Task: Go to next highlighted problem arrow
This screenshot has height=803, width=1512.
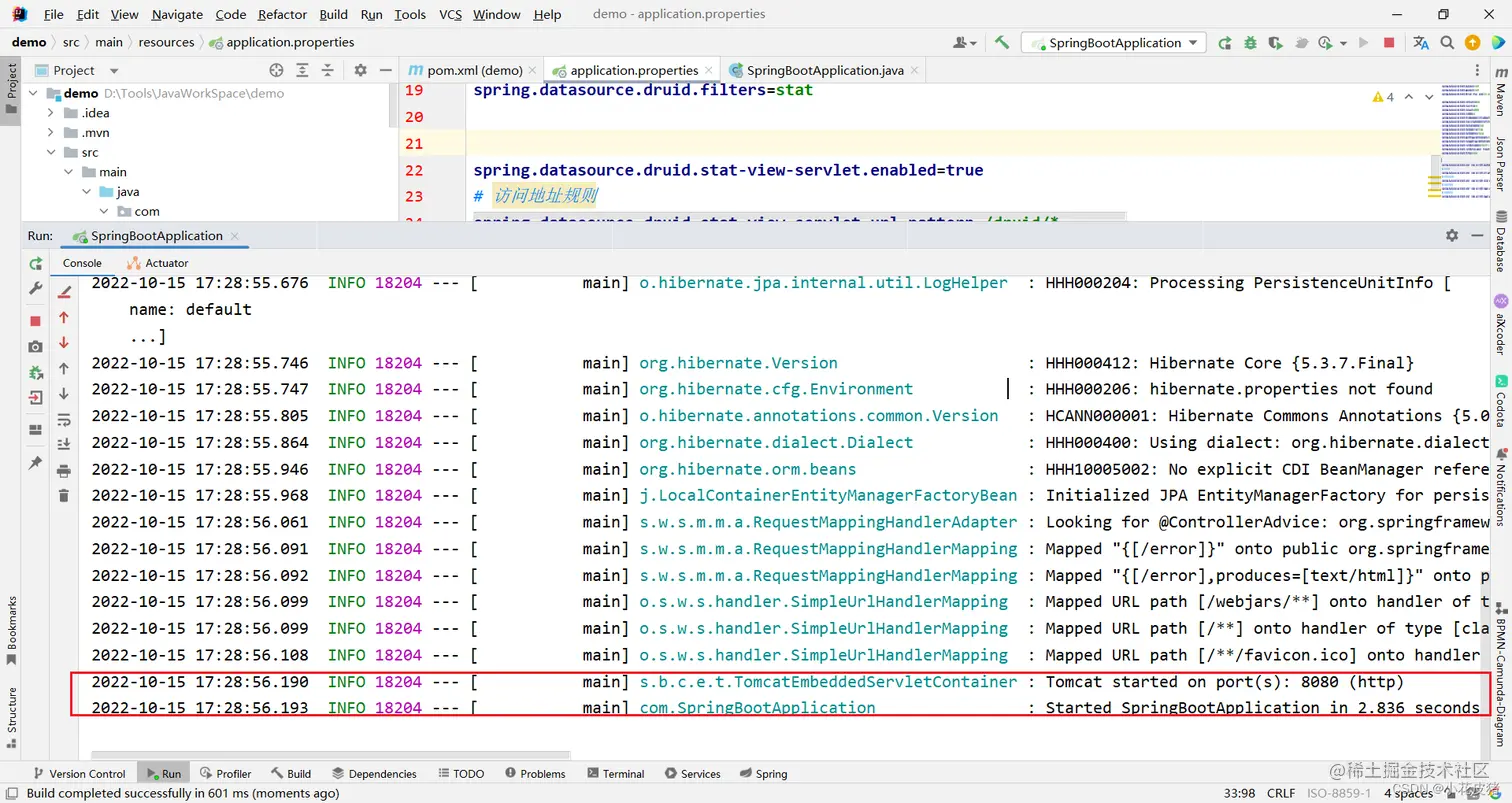Action: click(1428, 97)
